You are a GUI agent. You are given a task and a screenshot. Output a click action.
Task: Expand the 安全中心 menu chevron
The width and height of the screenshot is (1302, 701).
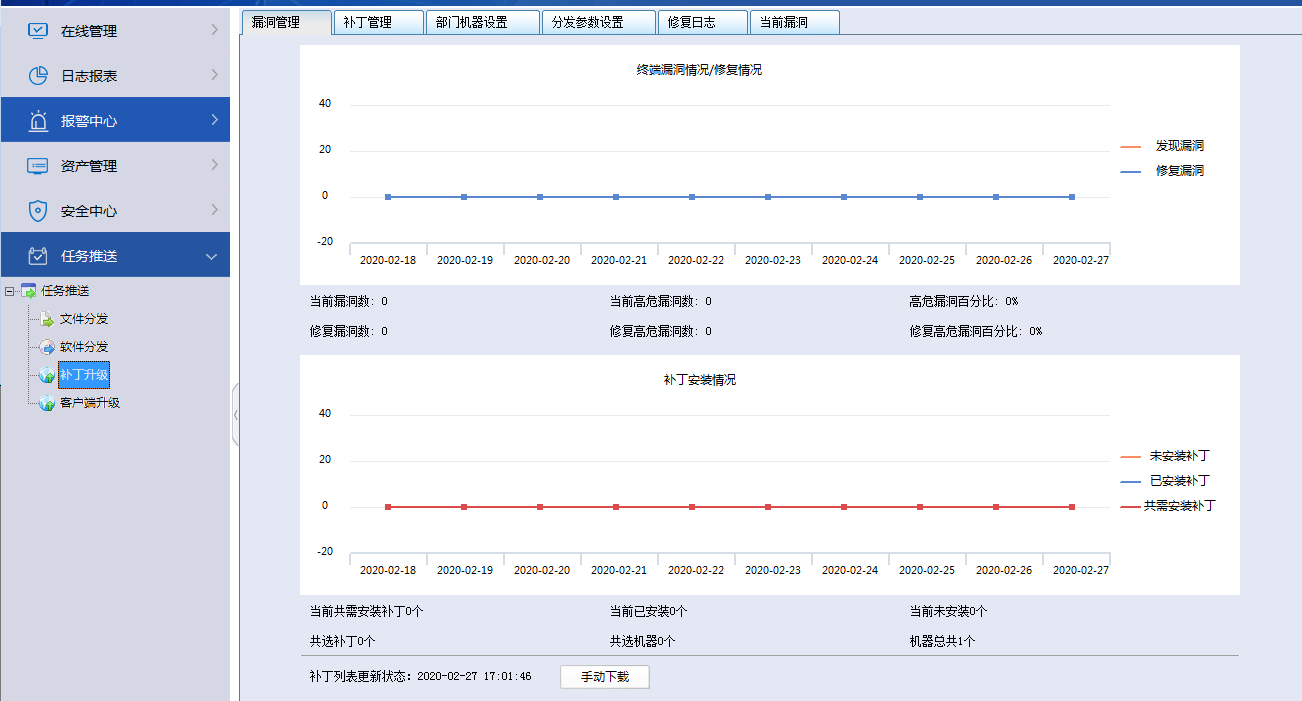tap(214, 211)
